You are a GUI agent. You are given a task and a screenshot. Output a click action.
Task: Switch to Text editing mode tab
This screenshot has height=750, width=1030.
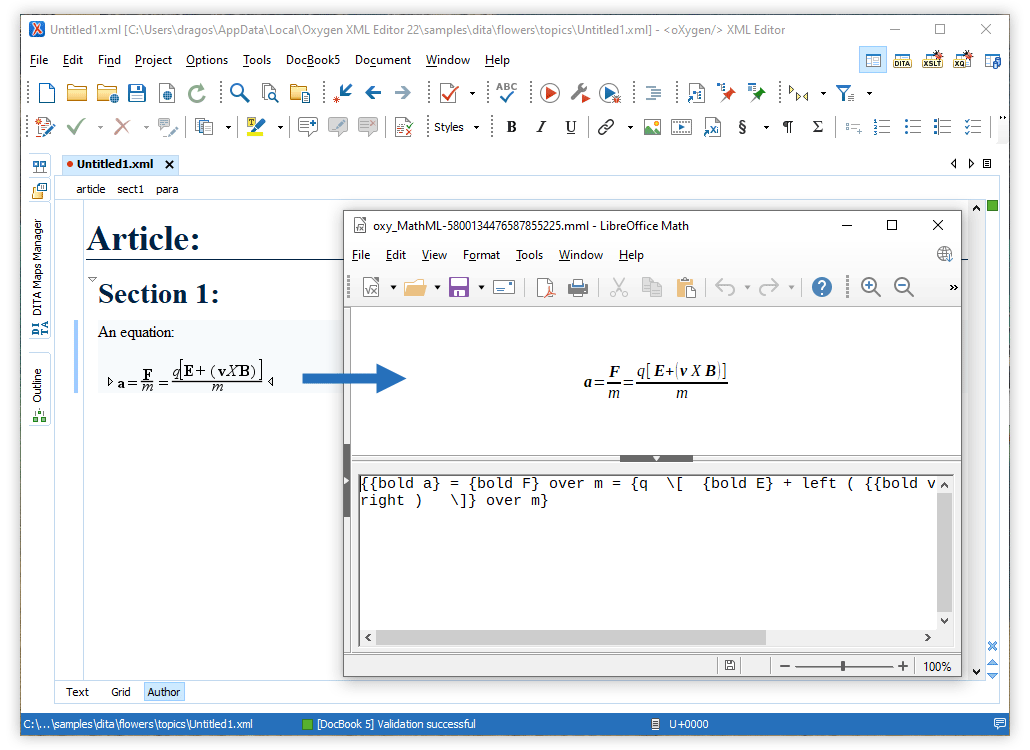pos(77,692)
